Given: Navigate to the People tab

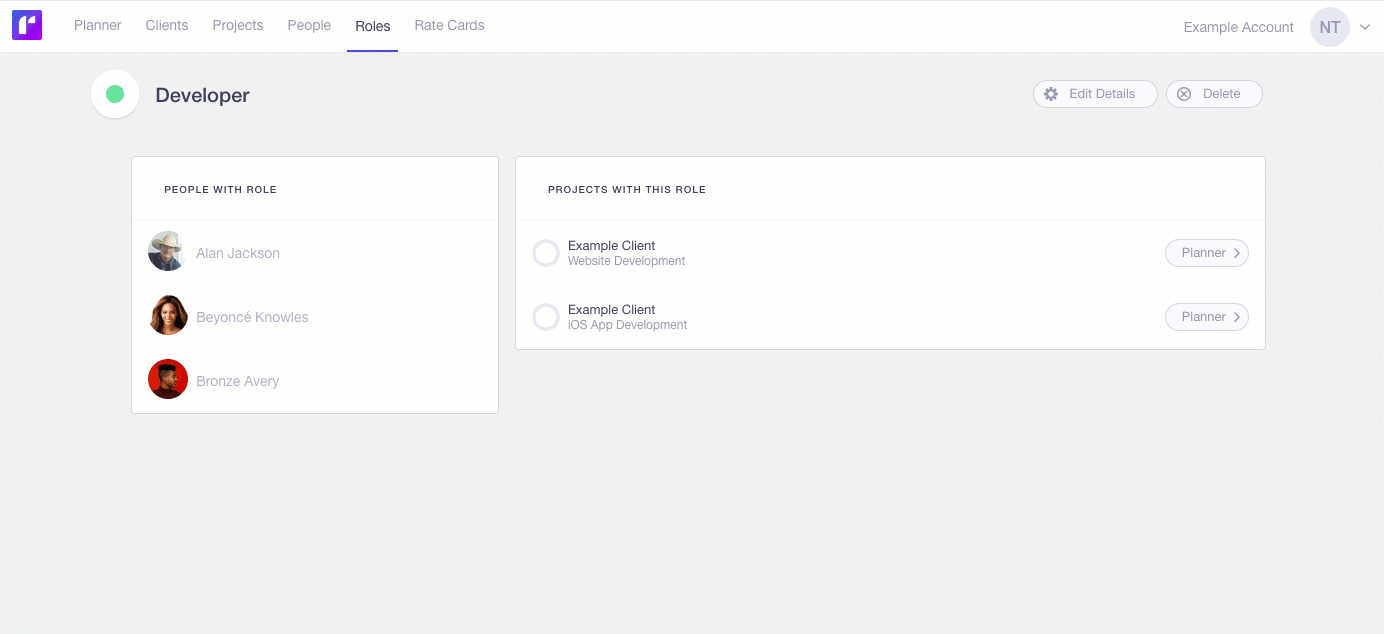Looking at the screenshot, I should click(309, 26).
